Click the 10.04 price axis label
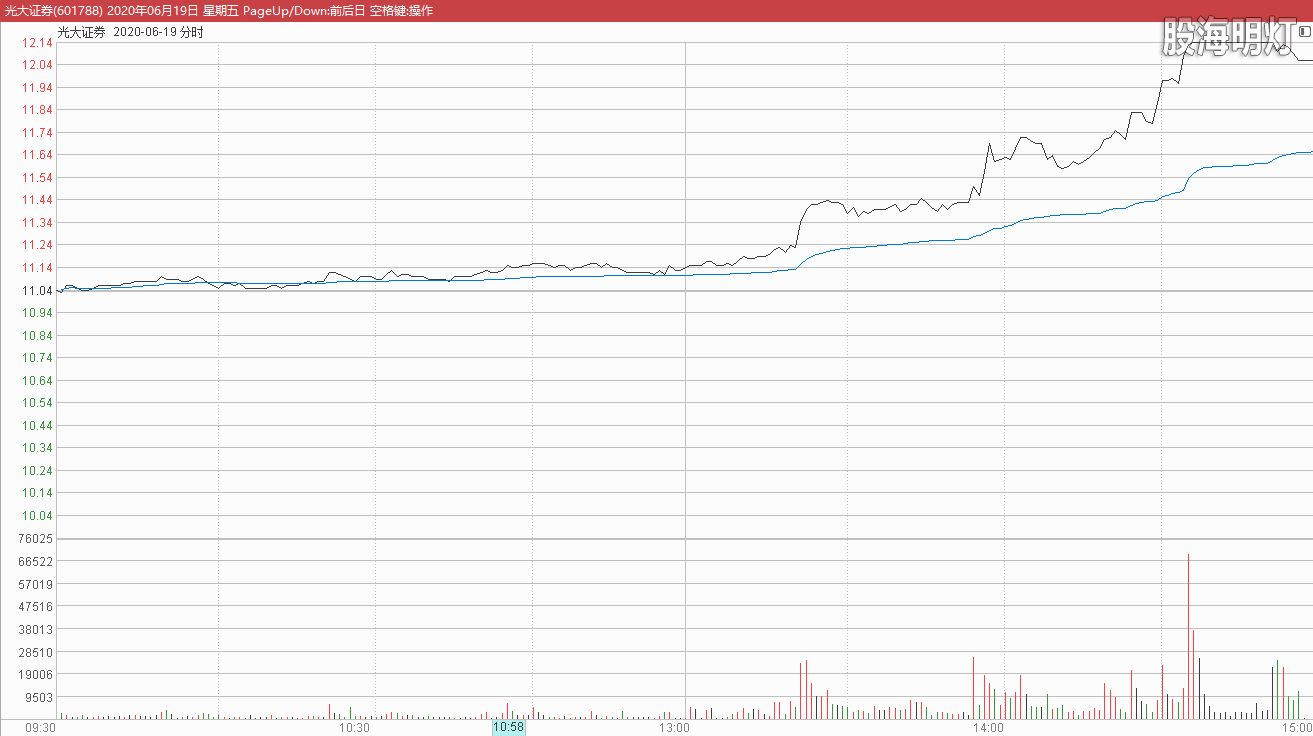 click(x=37, y=515)
